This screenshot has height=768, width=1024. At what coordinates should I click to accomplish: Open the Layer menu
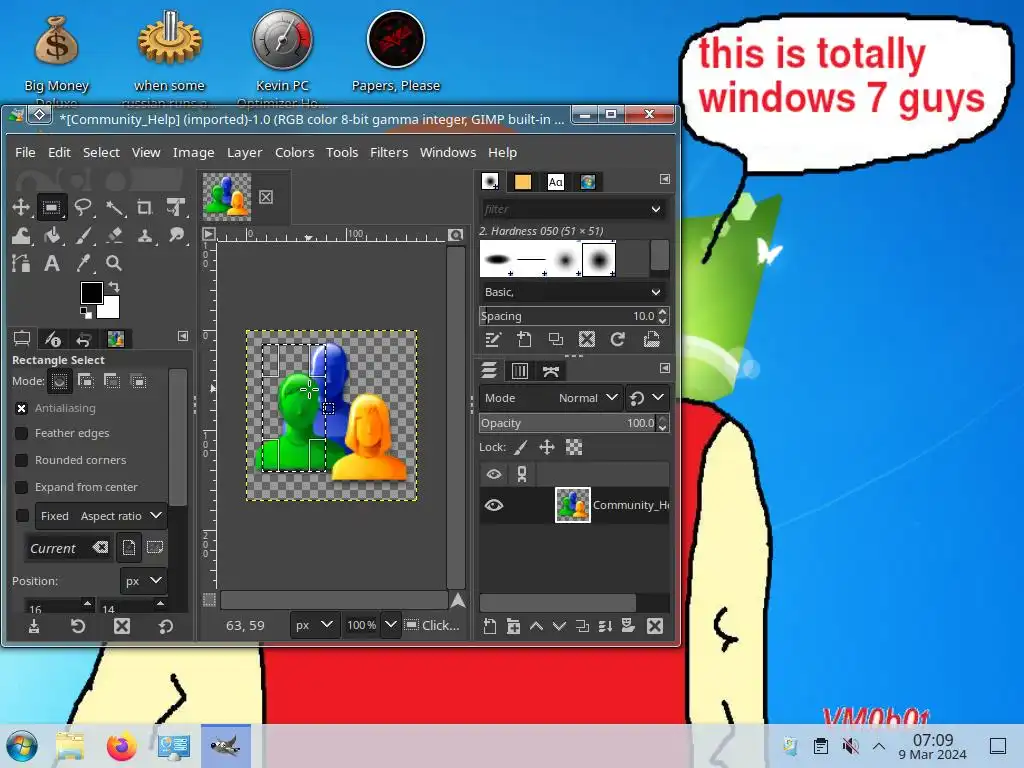coord(244,152)
